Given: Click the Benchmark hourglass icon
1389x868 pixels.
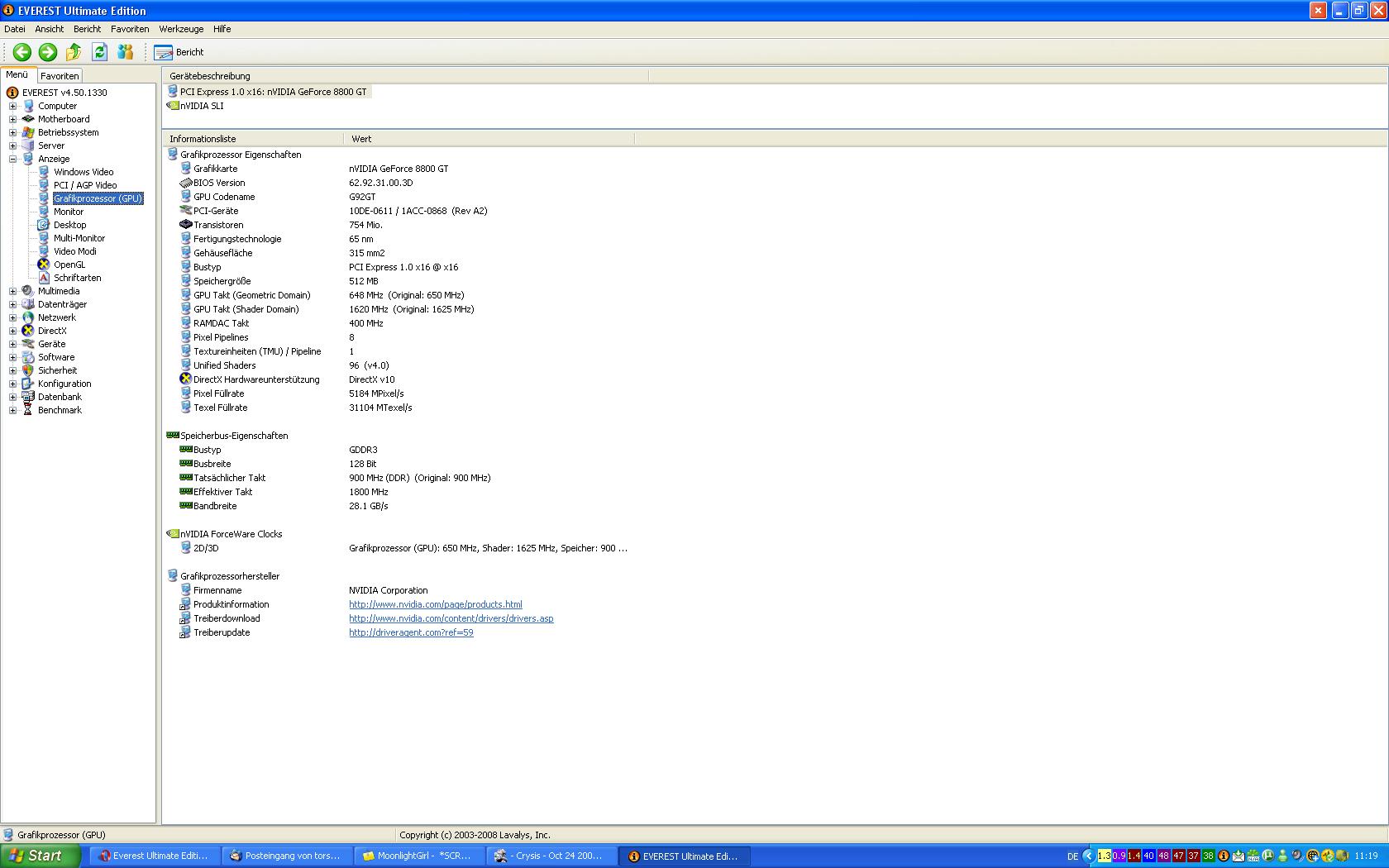Looking at the screenshot, I should [28, 410].
